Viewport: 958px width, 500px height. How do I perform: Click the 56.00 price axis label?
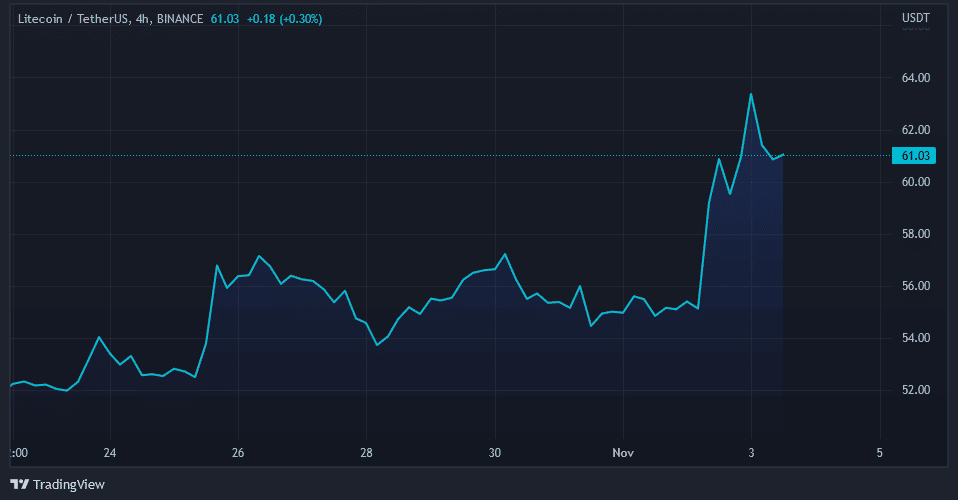pyautogui.click(x=916, y=286)
